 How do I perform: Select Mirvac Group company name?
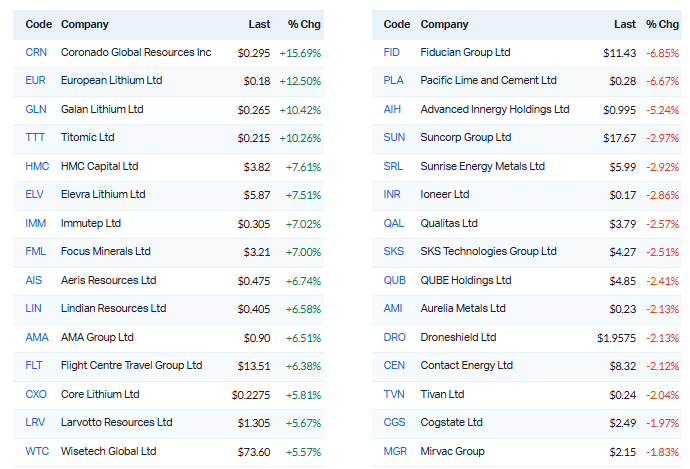click(x=452, y=451)
